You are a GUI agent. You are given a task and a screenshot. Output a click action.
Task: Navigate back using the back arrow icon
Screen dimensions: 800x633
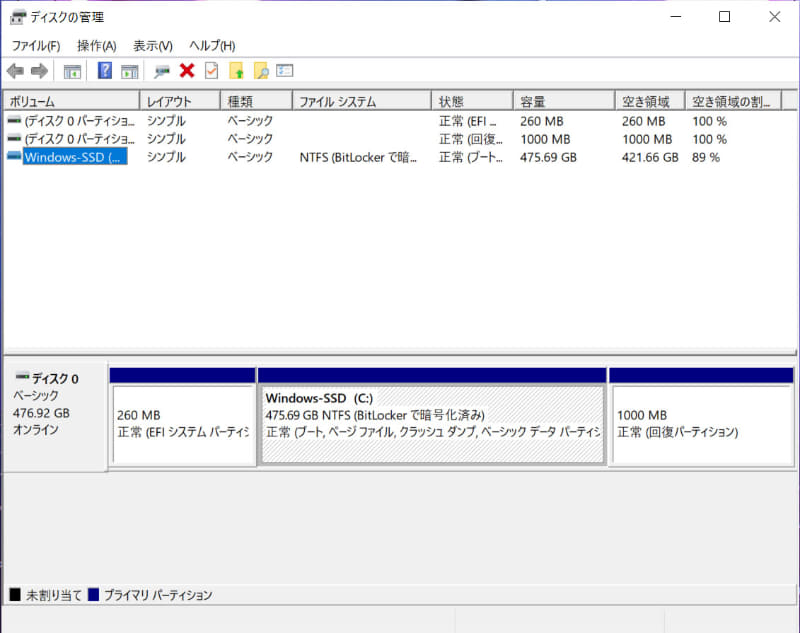pyautogui.click(x=14, y=70)
